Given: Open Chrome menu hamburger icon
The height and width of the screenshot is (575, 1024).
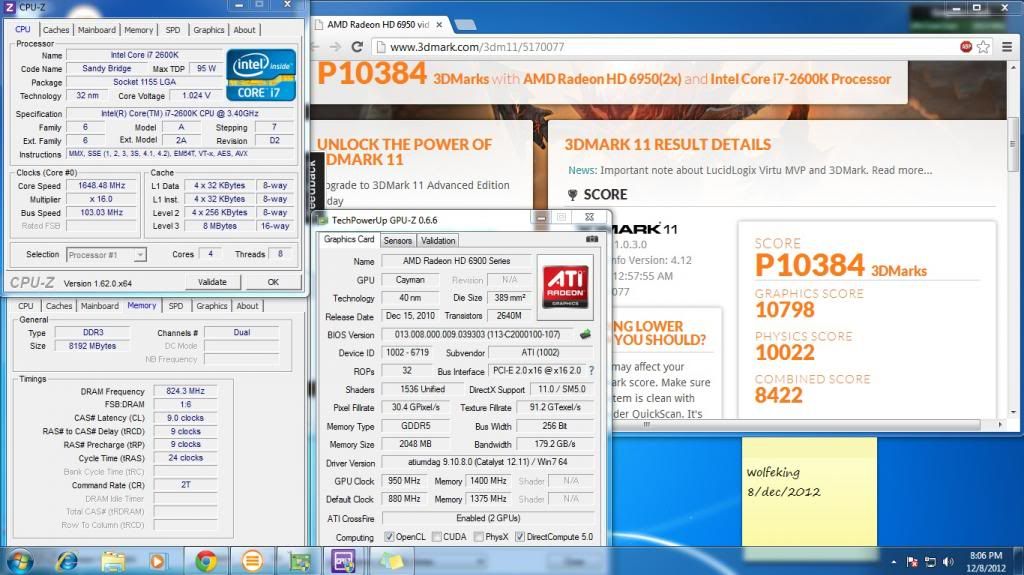Looking at the screenshot, I should click(1007, 47).
